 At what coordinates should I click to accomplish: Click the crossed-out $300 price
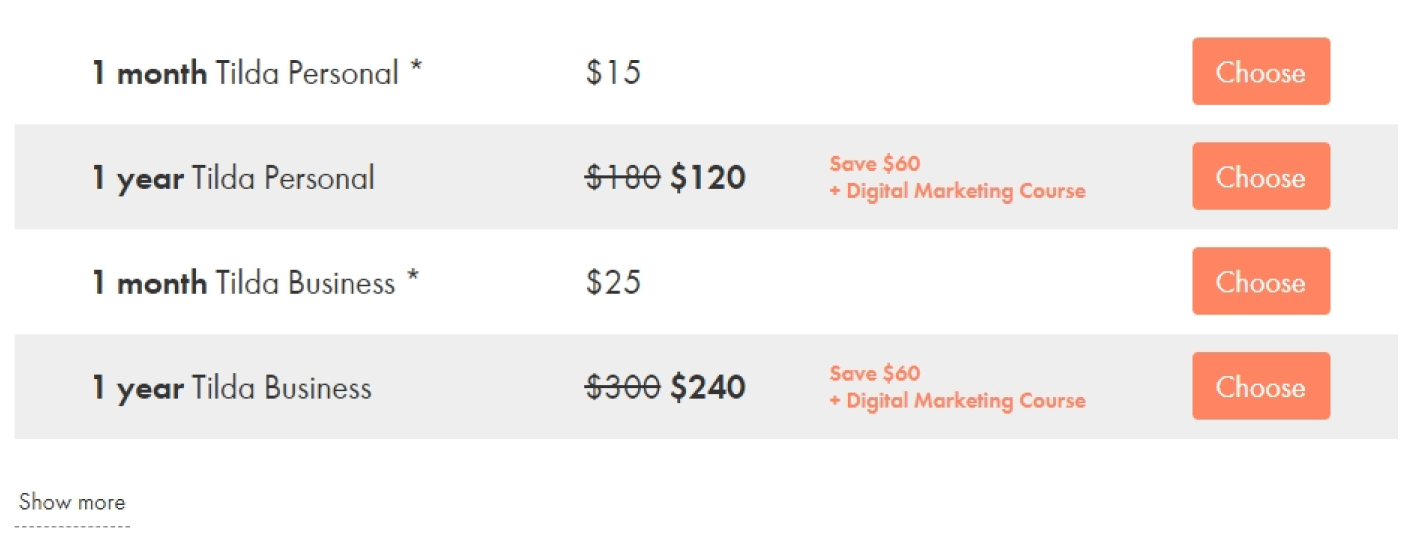pos(622,388)
